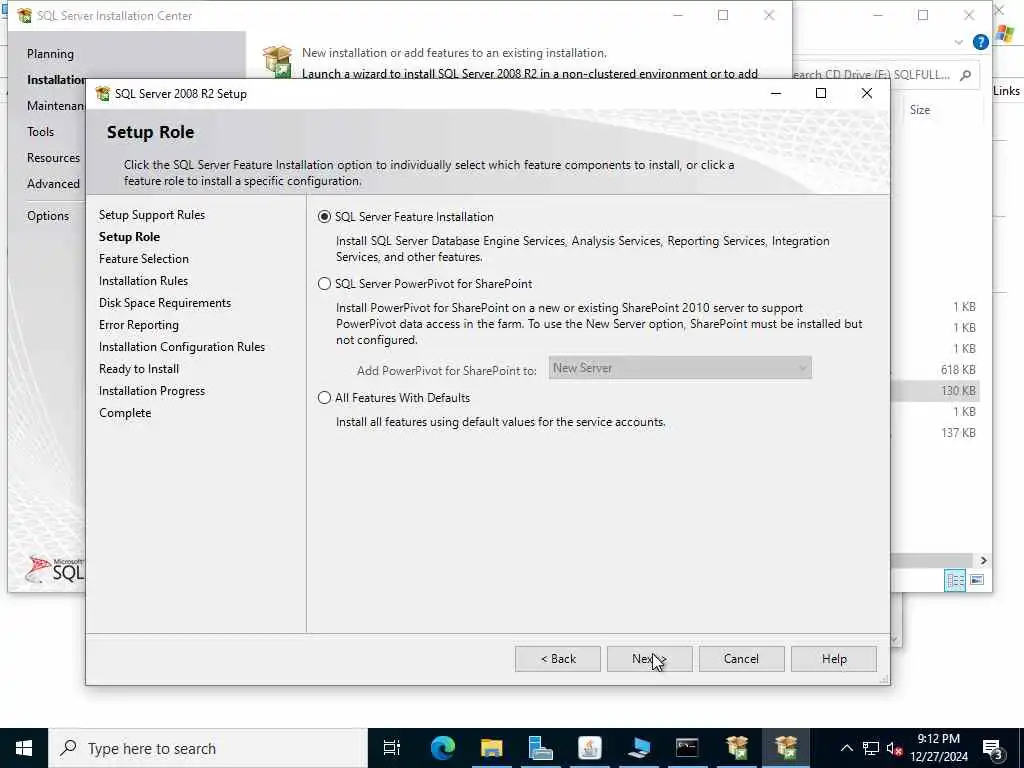Screen dimensions: 1024x768
Task: Click the Links toolbar label at right
Action: [1006, 91]
